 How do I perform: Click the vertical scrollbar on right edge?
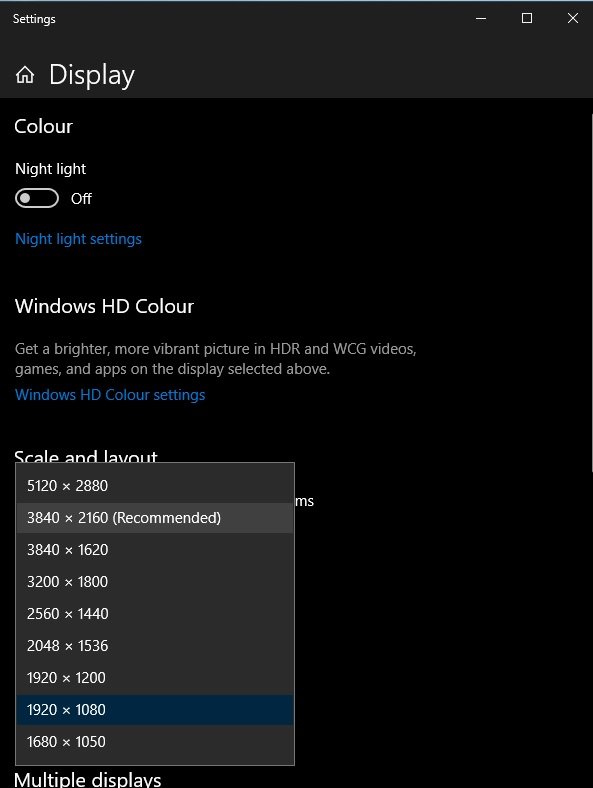point(591,292)
